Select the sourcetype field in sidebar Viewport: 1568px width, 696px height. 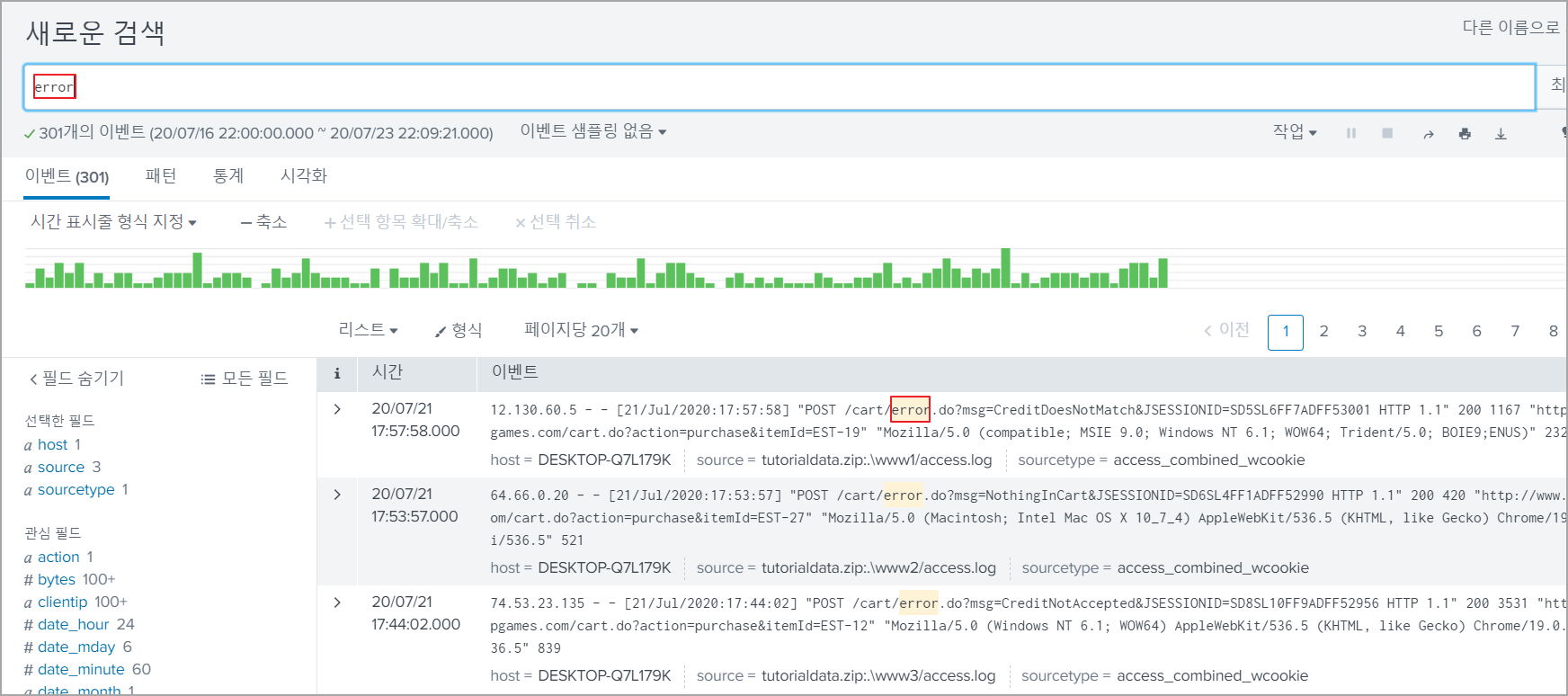(x=76, y=490)
